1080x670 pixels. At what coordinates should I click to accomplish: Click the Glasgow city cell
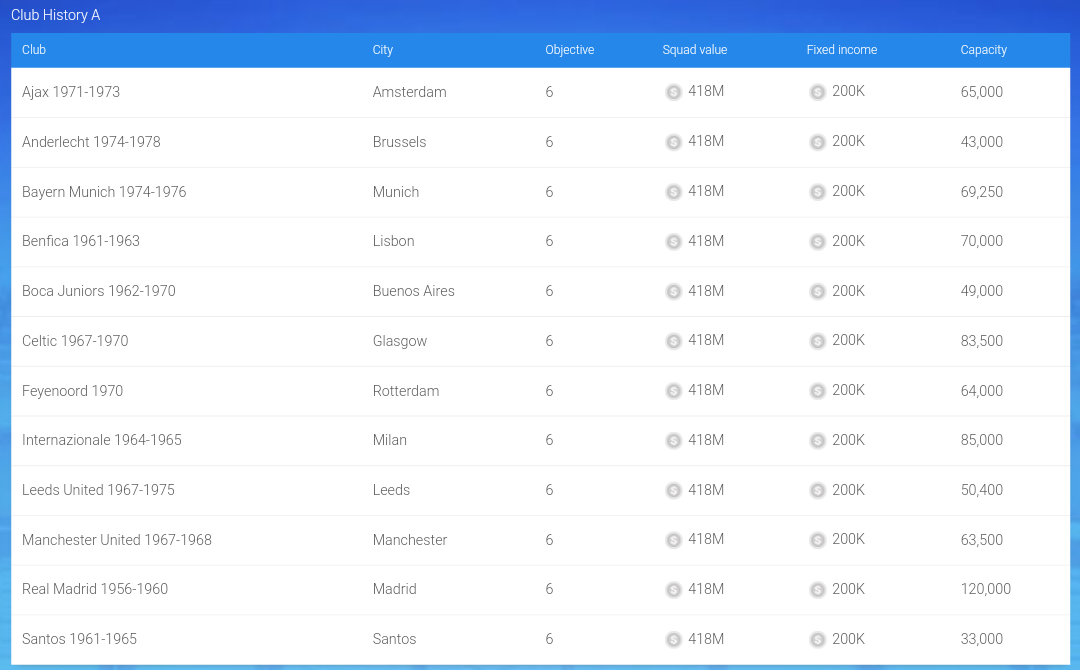[400, 341]
